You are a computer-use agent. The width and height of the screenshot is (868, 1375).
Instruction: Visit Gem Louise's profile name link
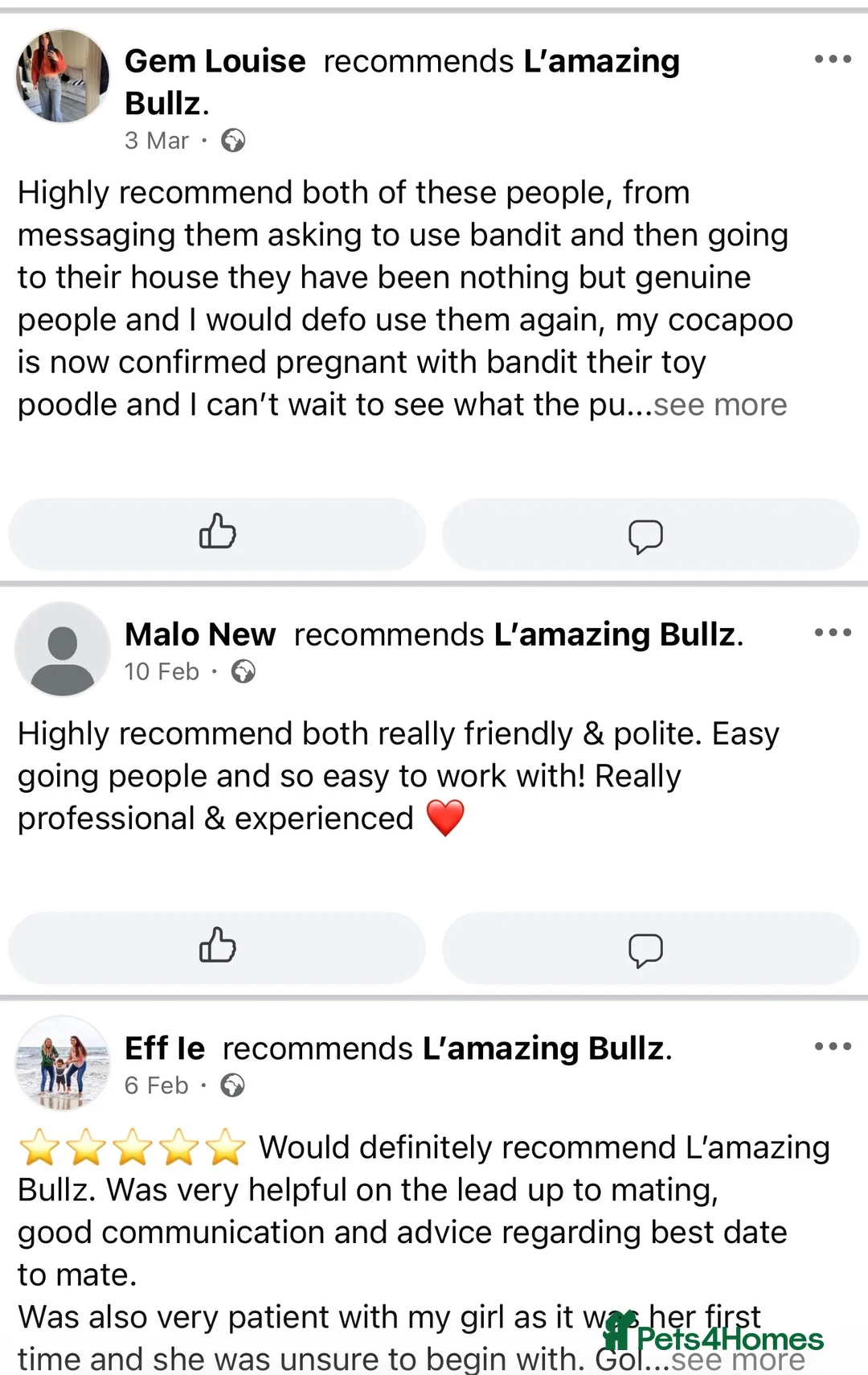pos(215,61)
